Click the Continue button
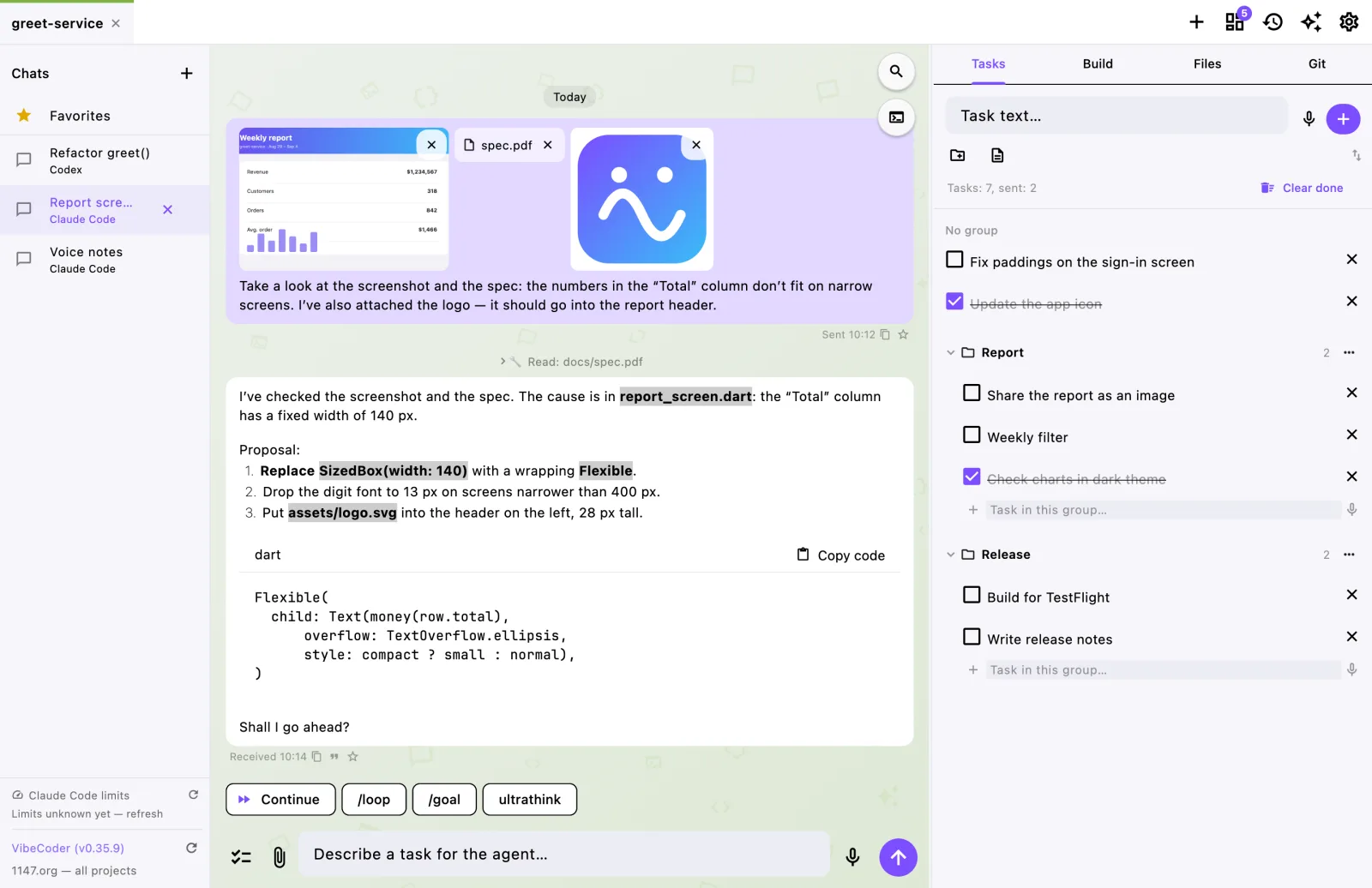Viewport: 1372px width, 888px height. [279, 800]
